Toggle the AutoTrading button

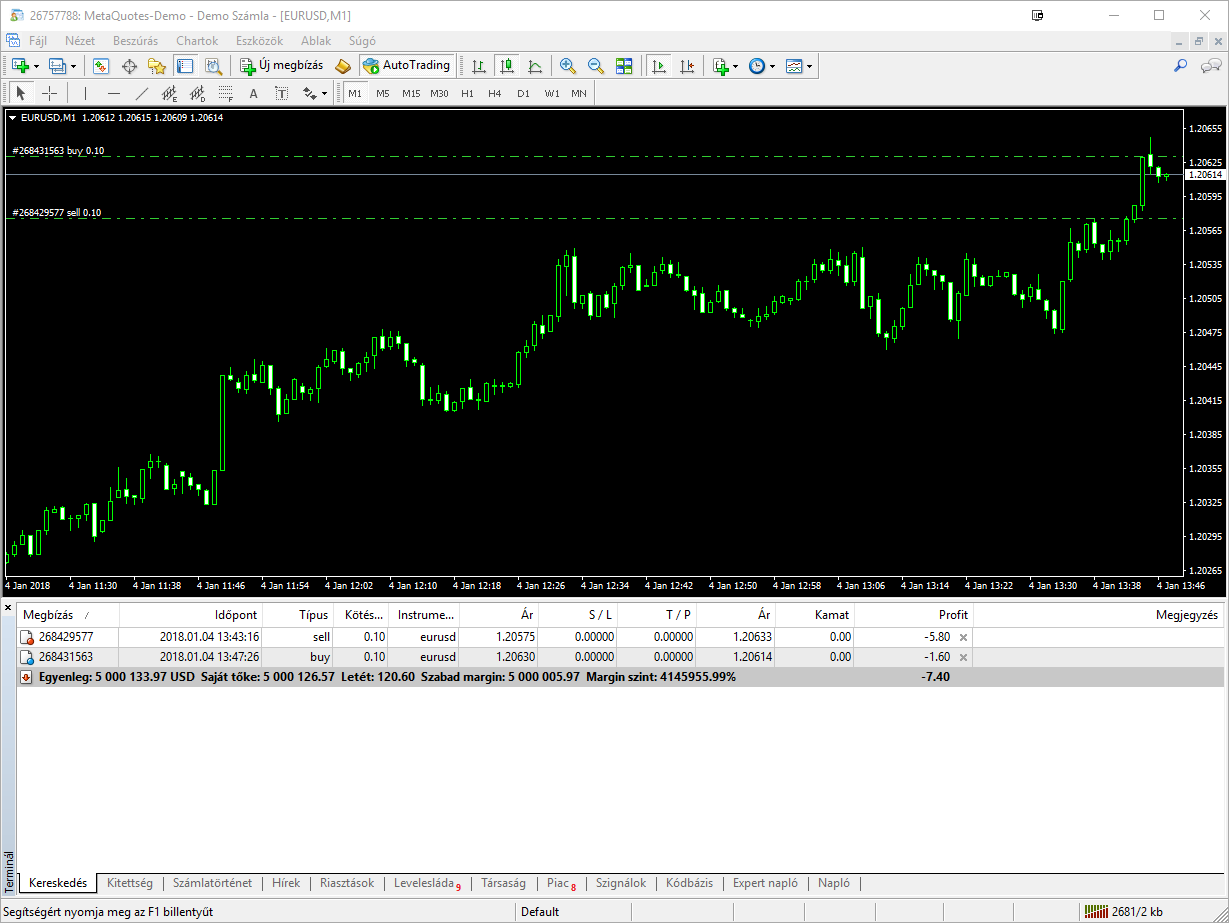pos(407,66)
